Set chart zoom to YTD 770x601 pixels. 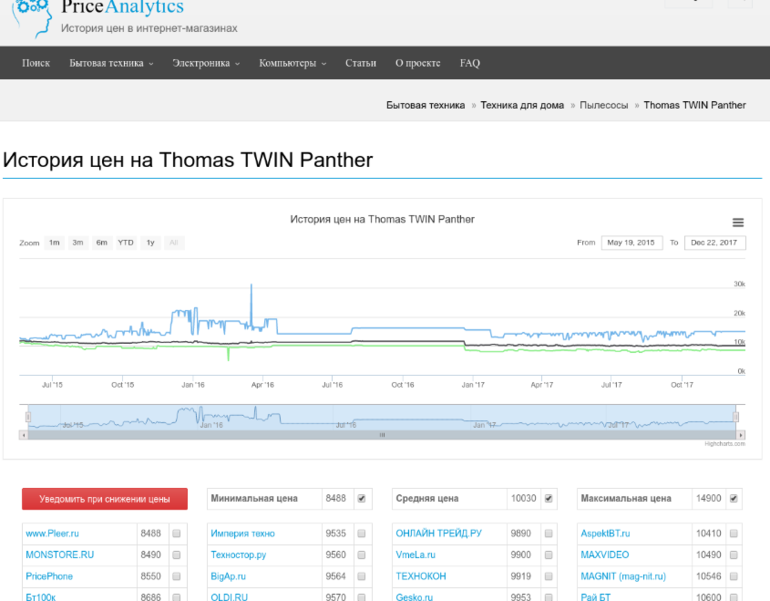pyautogui.click(x=126, y=243)
